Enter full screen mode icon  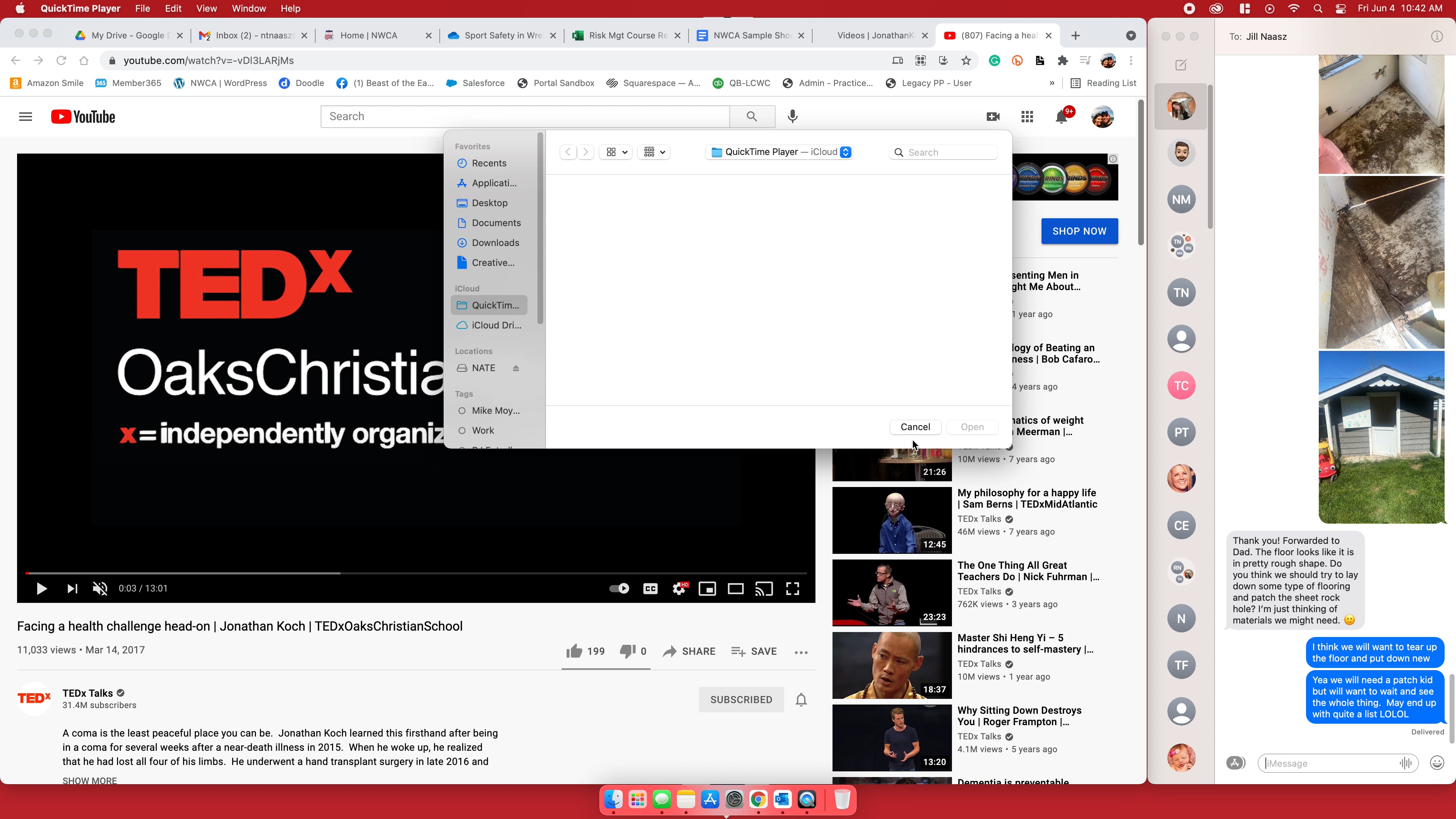coord(792,588)
